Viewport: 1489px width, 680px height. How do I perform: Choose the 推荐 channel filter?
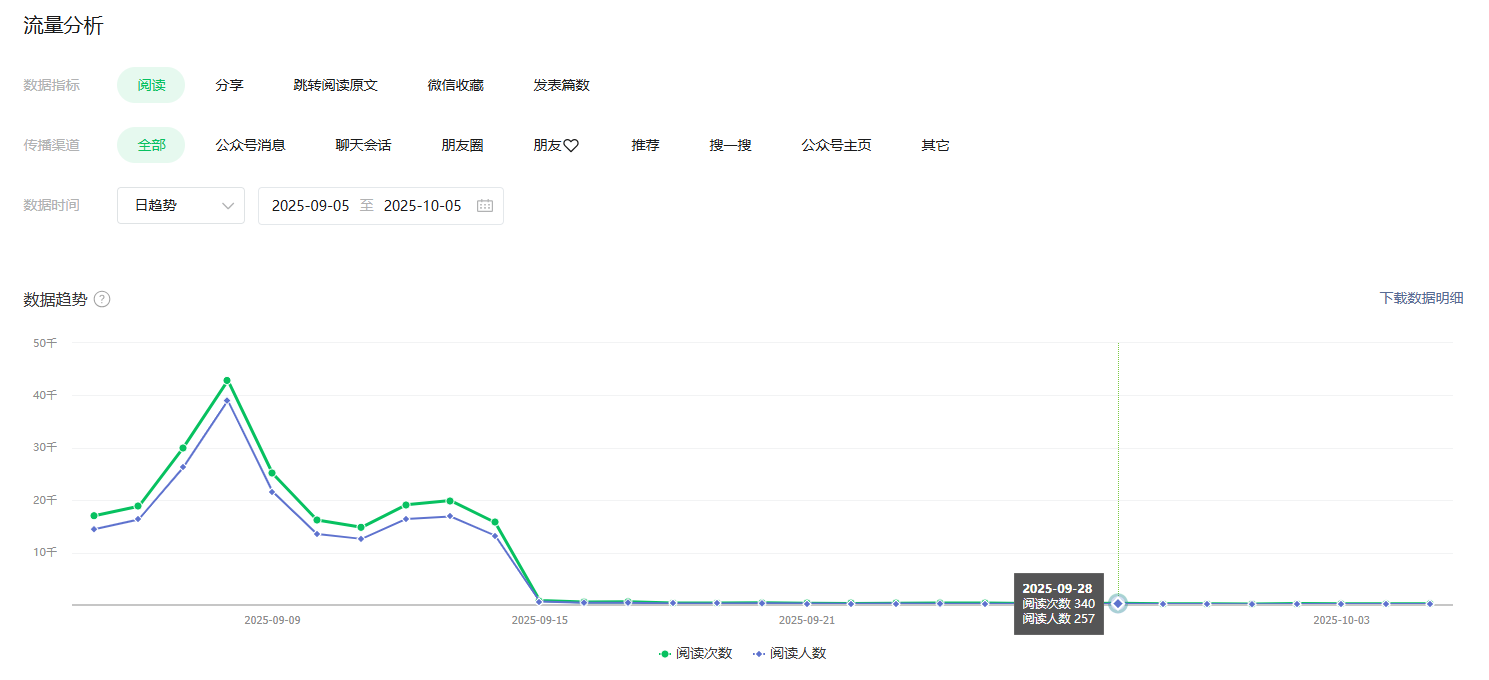tap(645, 145)
